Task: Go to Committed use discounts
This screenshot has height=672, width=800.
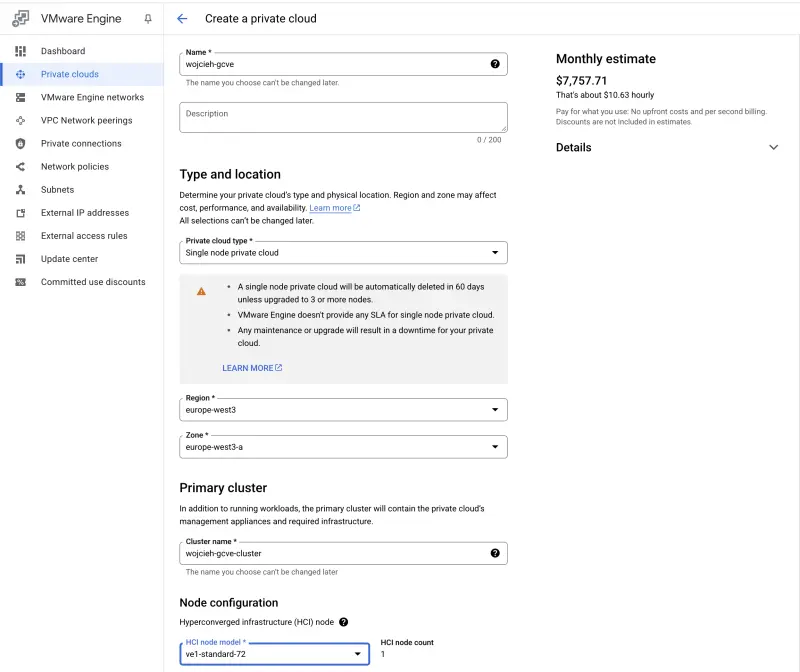Action: tap(93, 282)
